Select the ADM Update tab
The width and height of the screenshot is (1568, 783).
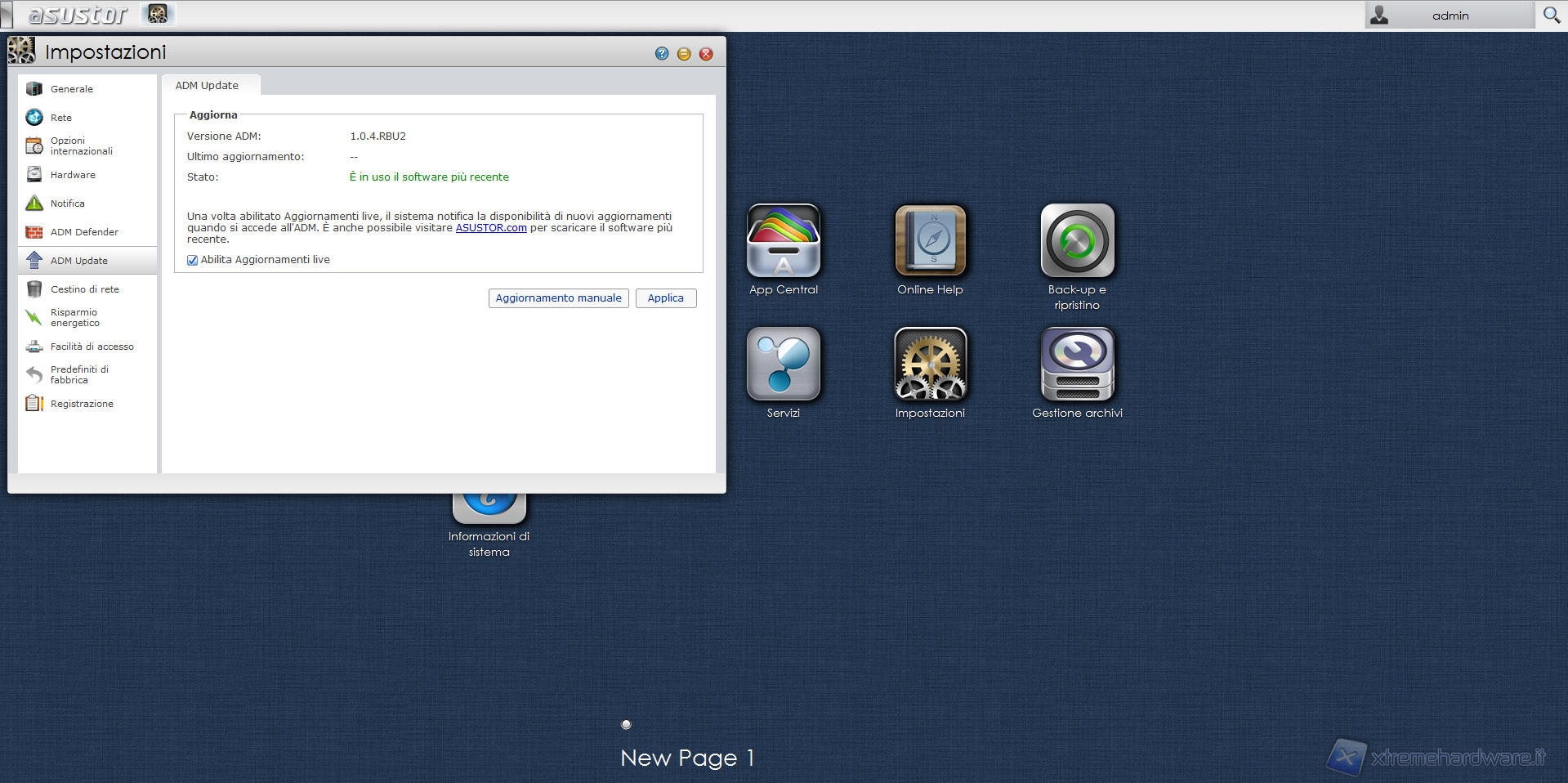click(208, 85)
